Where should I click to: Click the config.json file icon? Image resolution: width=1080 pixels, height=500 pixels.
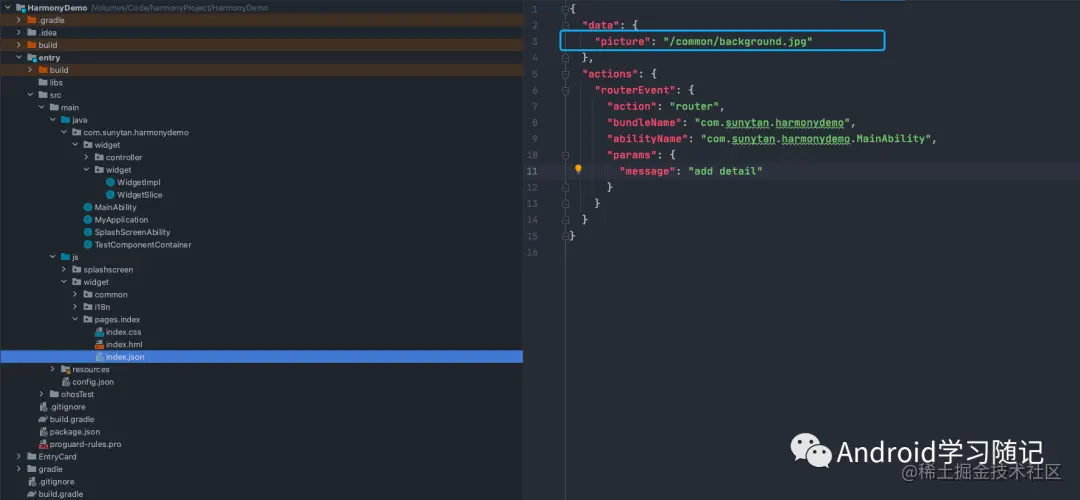coord(66,382)
